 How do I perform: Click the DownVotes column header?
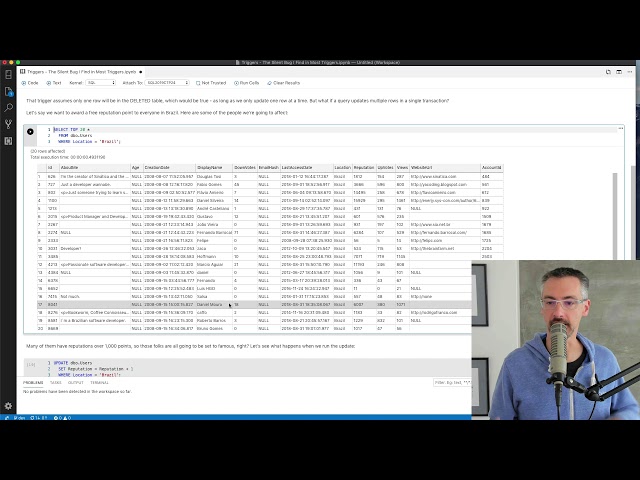coord(244,168)
